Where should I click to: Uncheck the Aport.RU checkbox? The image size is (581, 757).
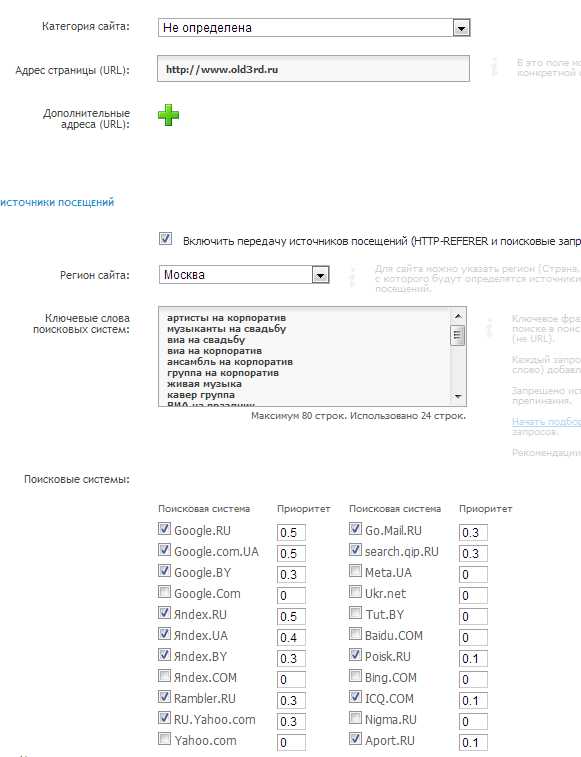(x=355, y=739)
